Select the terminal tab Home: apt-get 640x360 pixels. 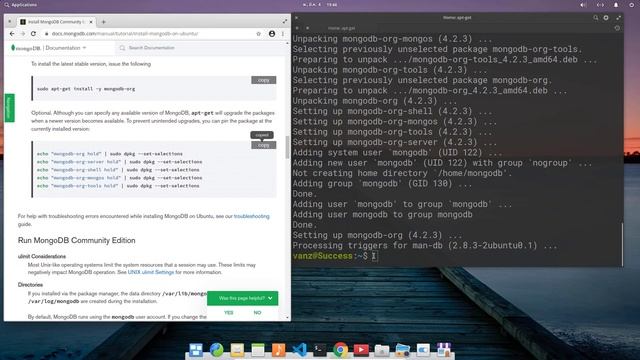pyautogui.click(x=341, y=28)
